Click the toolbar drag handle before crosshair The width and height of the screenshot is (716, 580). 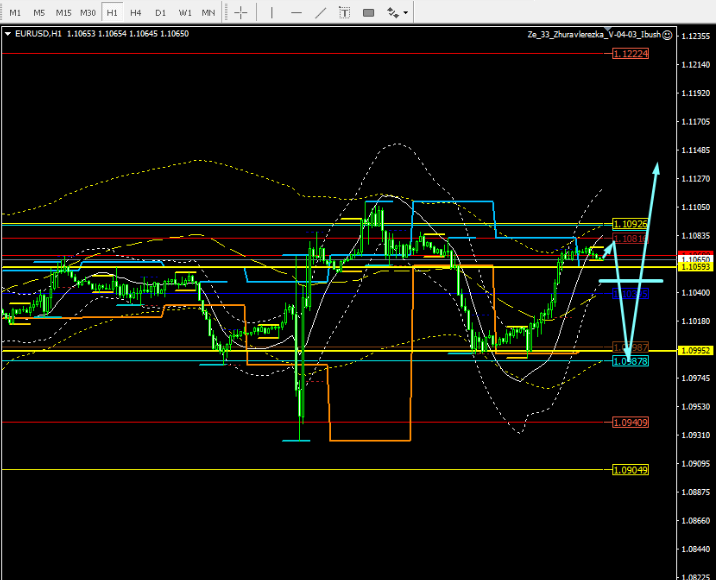coord(225,13)
